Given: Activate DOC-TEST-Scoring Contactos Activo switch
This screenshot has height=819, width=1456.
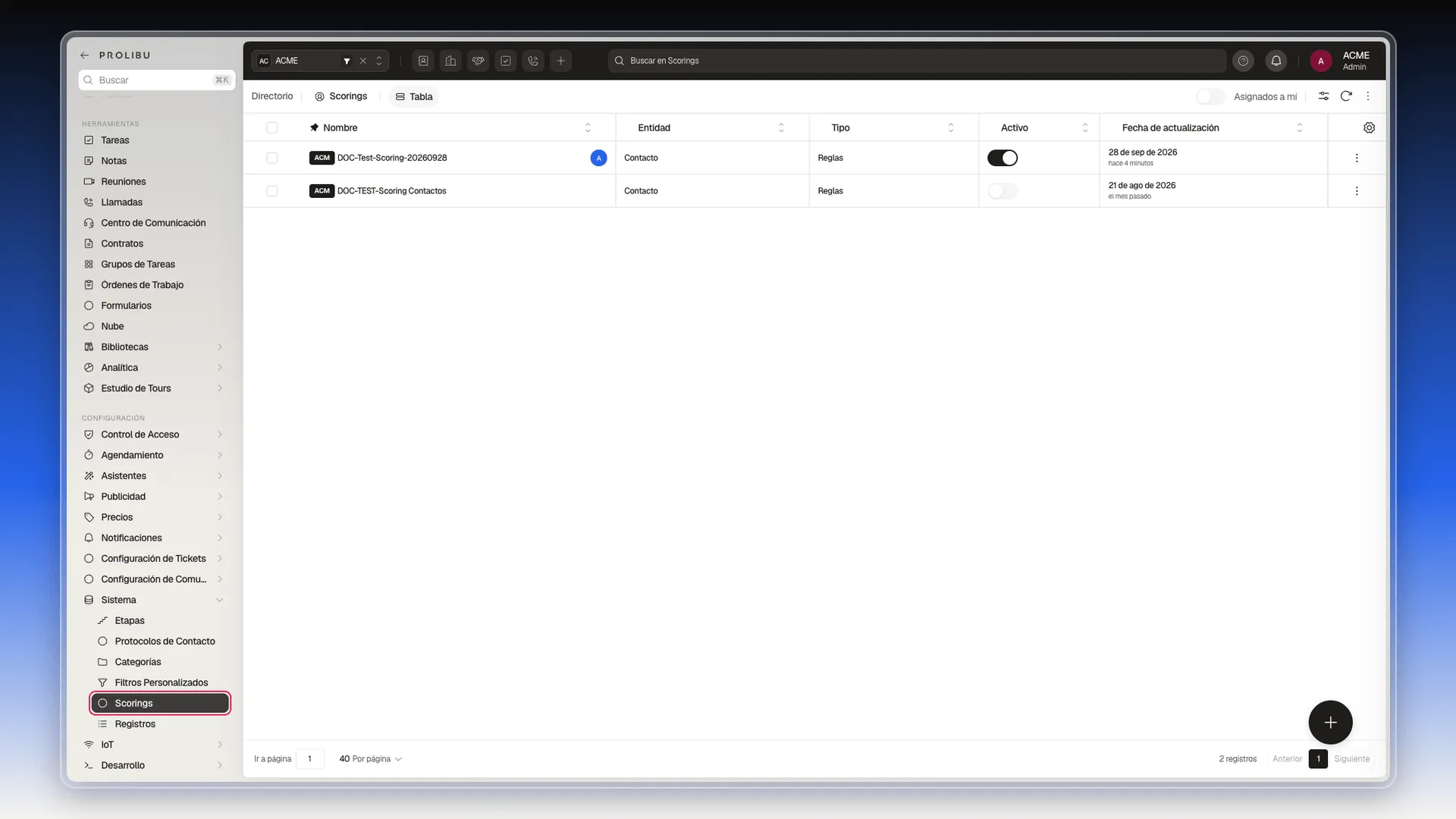Looking at the screenshot, I should [x=1003, y=191].
